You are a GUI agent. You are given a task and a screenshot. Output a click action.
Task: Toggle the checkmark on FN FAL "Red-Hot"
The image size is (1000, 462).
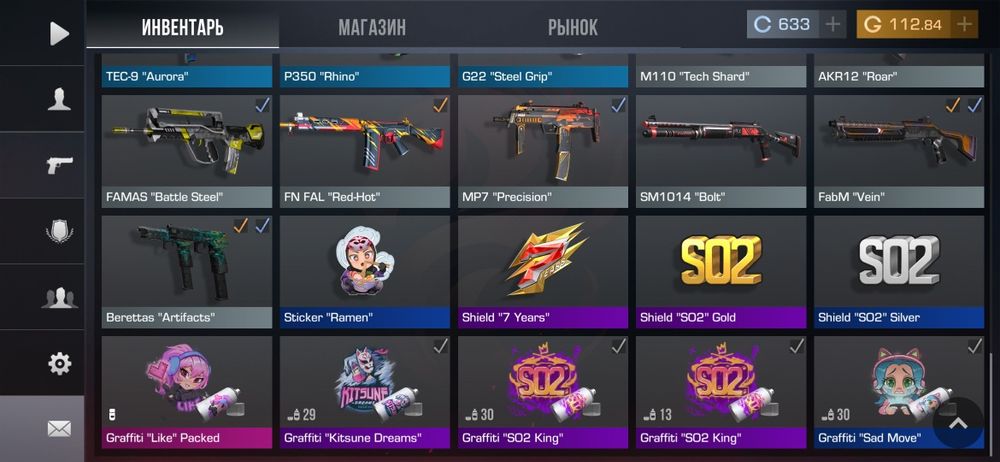pos(440,105)
